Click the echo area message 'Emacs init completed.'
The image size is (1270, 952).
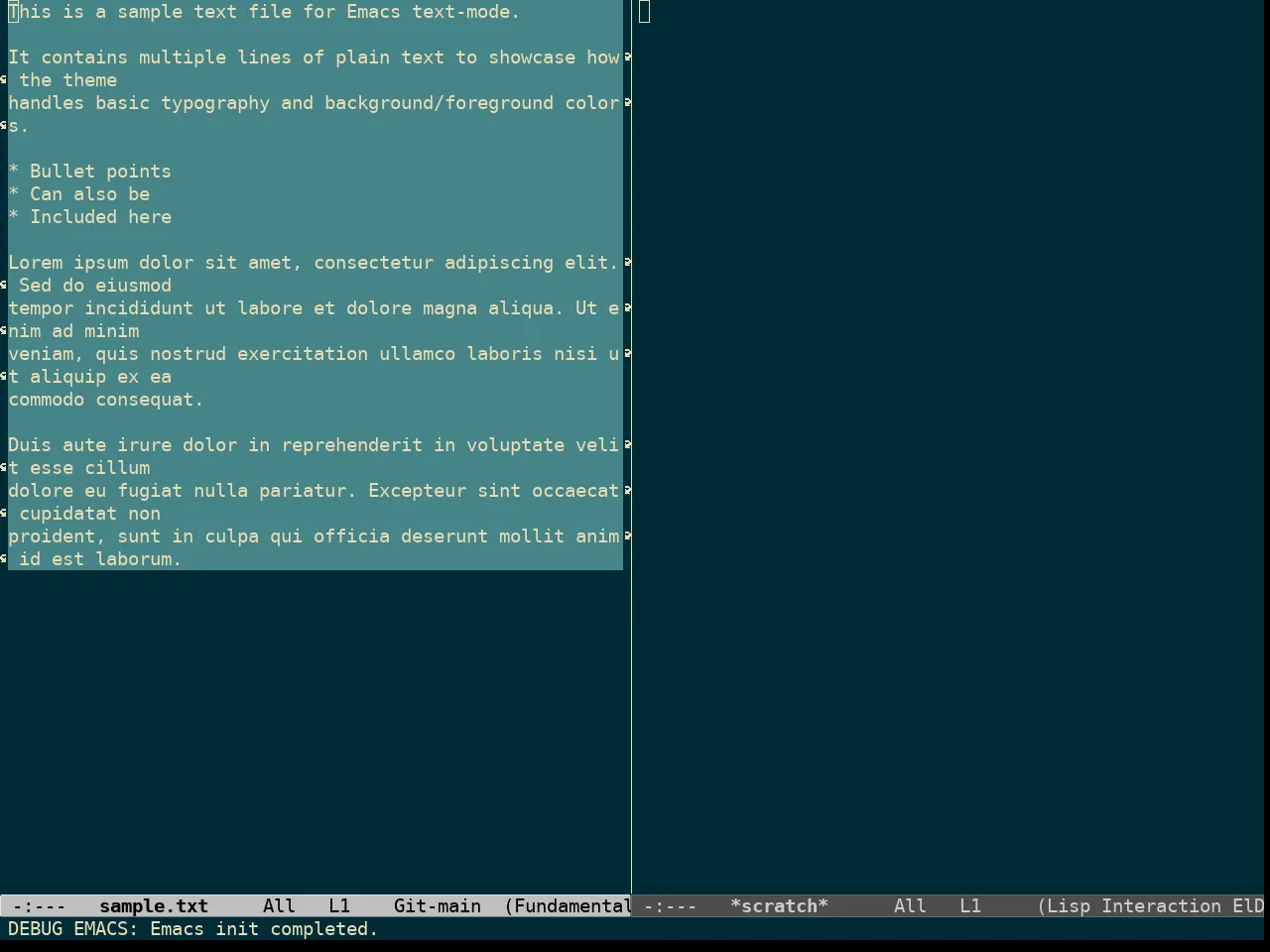pyautogui.click(x=264, y=928)
